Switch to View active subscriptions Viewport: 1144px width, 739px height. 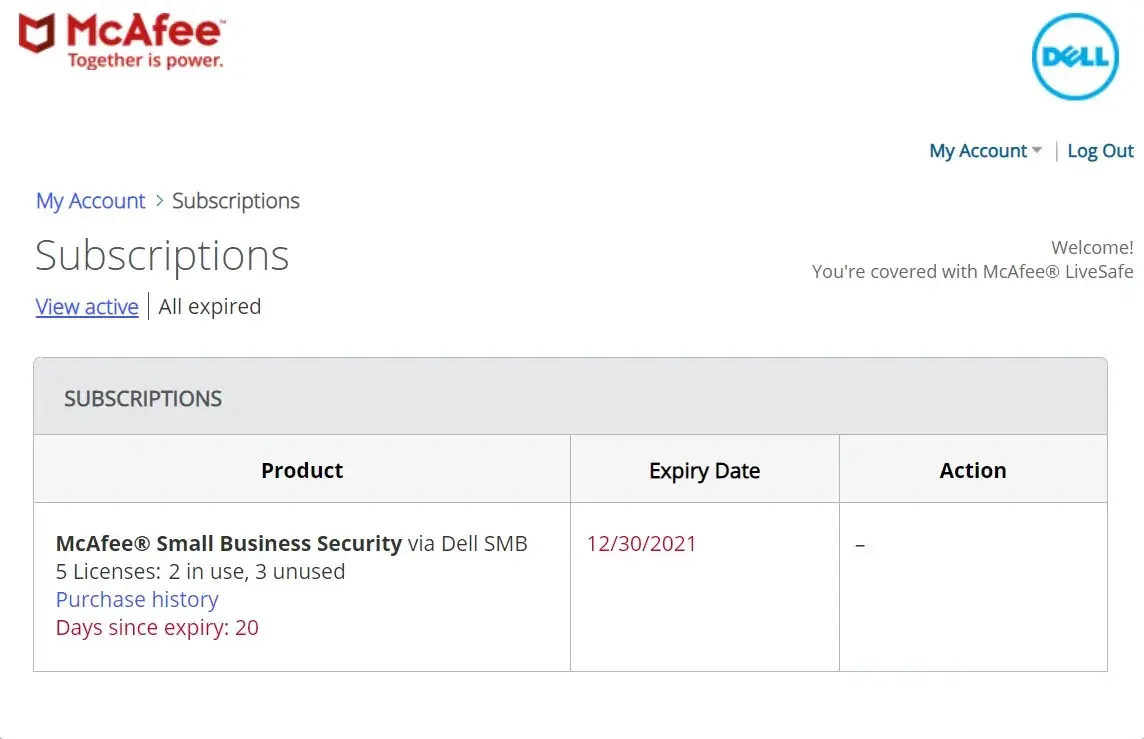pyautogui.click(x=87, y=307)
